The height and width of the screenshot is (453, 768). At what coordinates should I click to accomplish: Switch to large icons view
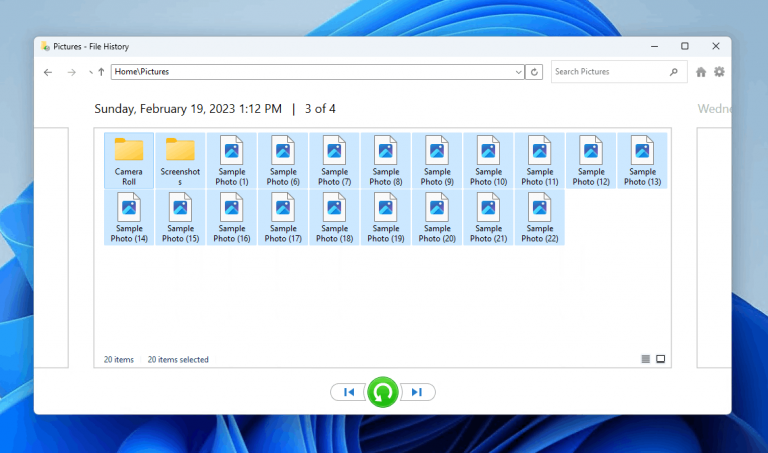pos(660,359)
